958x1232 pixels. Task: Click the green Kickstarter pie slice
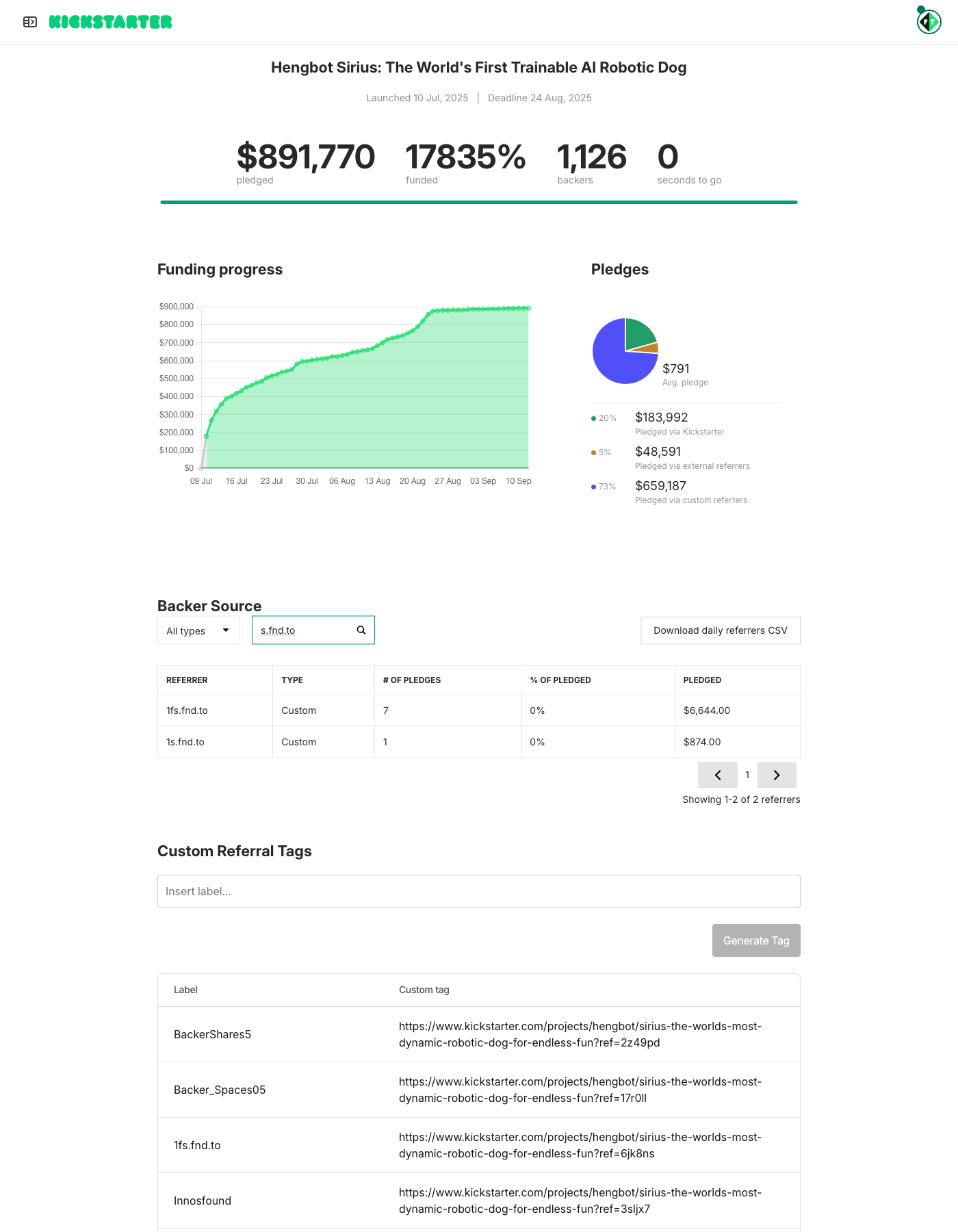tap(638, 335)
